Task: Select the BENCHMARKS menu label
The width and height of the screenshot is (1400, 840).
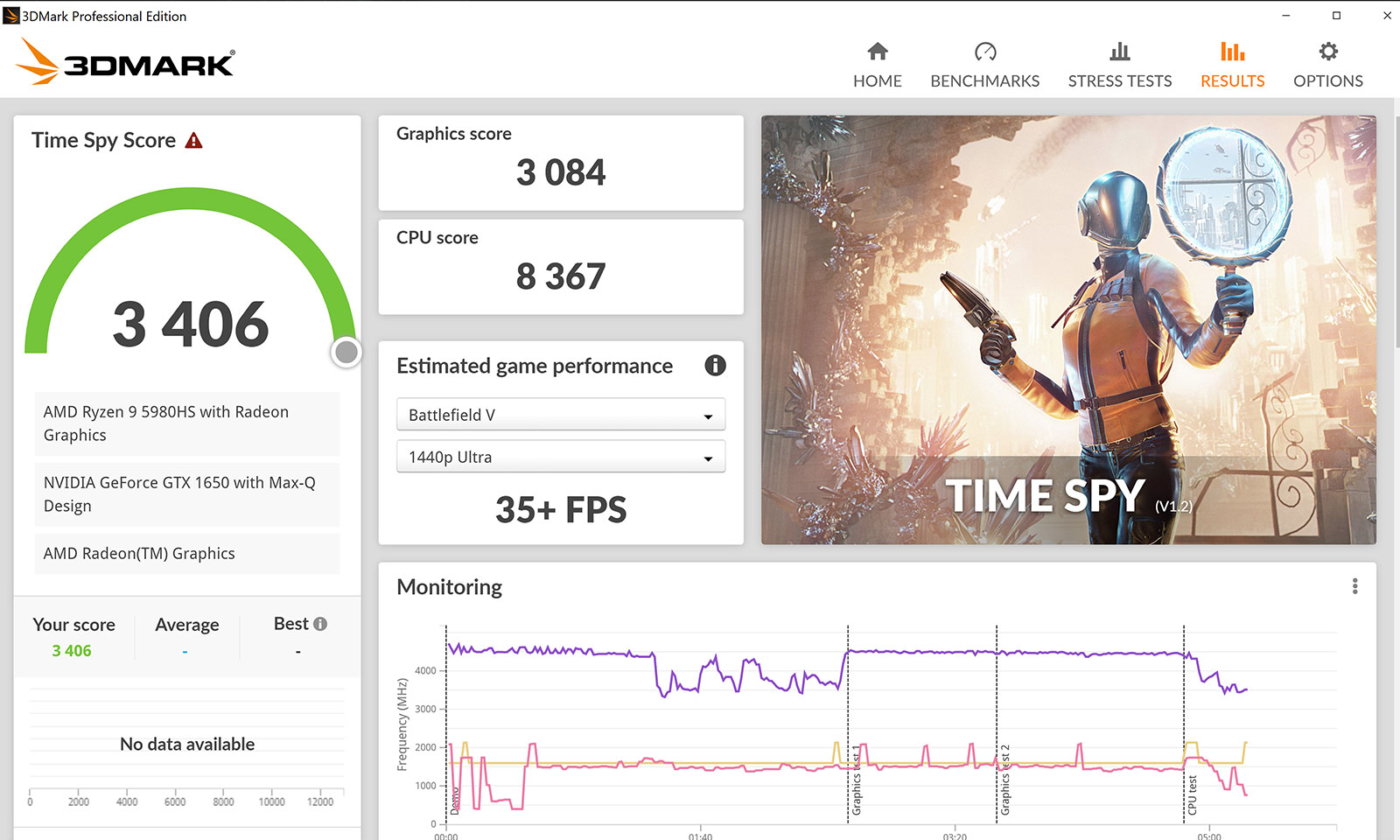Action: tap(985, 80)
